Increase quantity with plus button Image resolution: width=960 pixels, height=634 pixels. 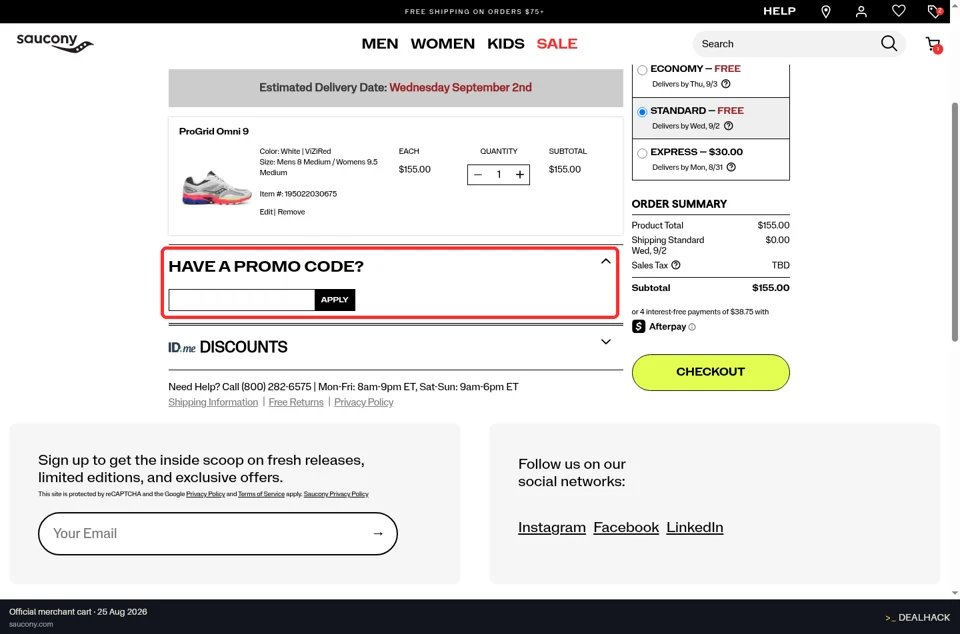(x=520, y=174)
